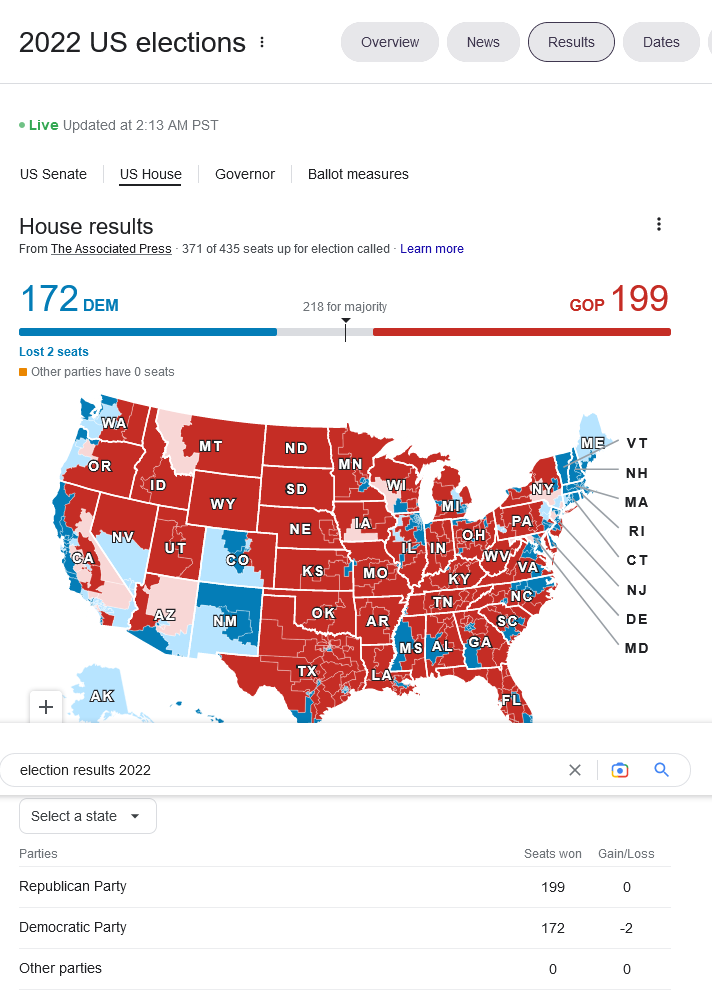Open House results more options menu
Screen dimensions: 712x996
coord(658,224)
